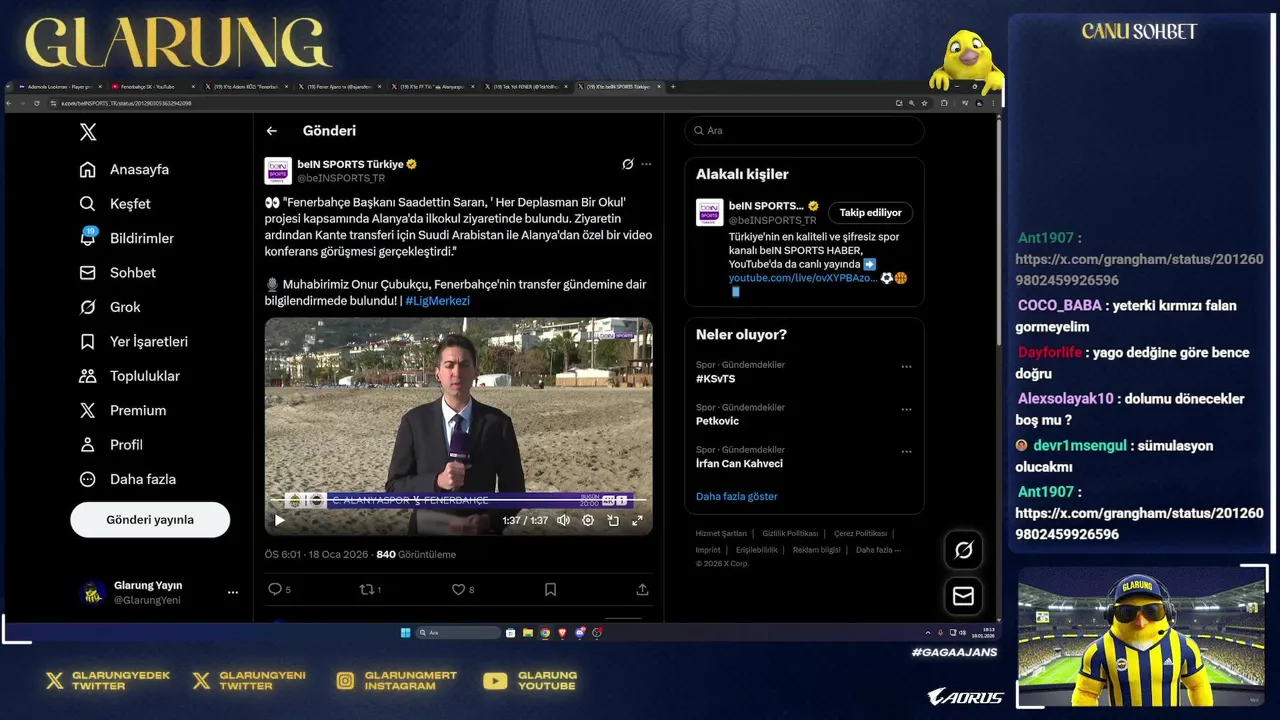Open File Explorer from taskbar

click(x=528, y=633)
